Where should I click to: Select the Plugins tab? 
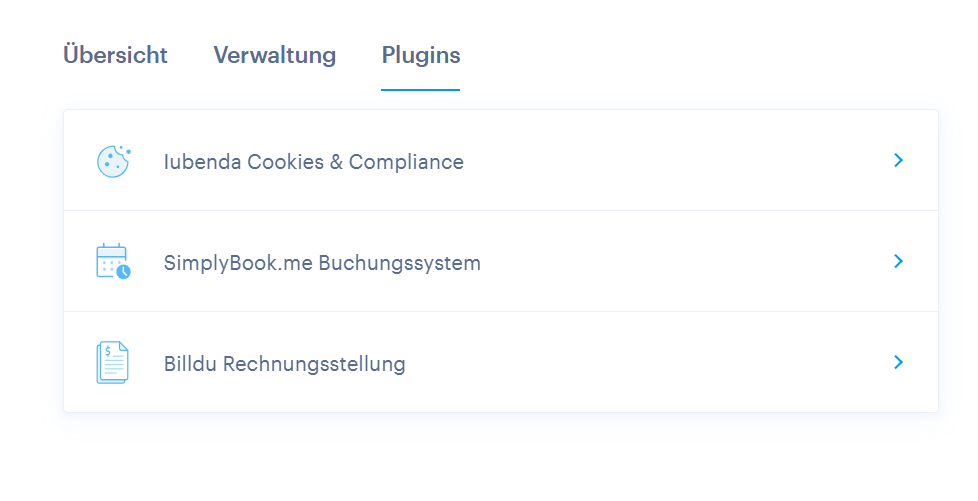(421, 56)
